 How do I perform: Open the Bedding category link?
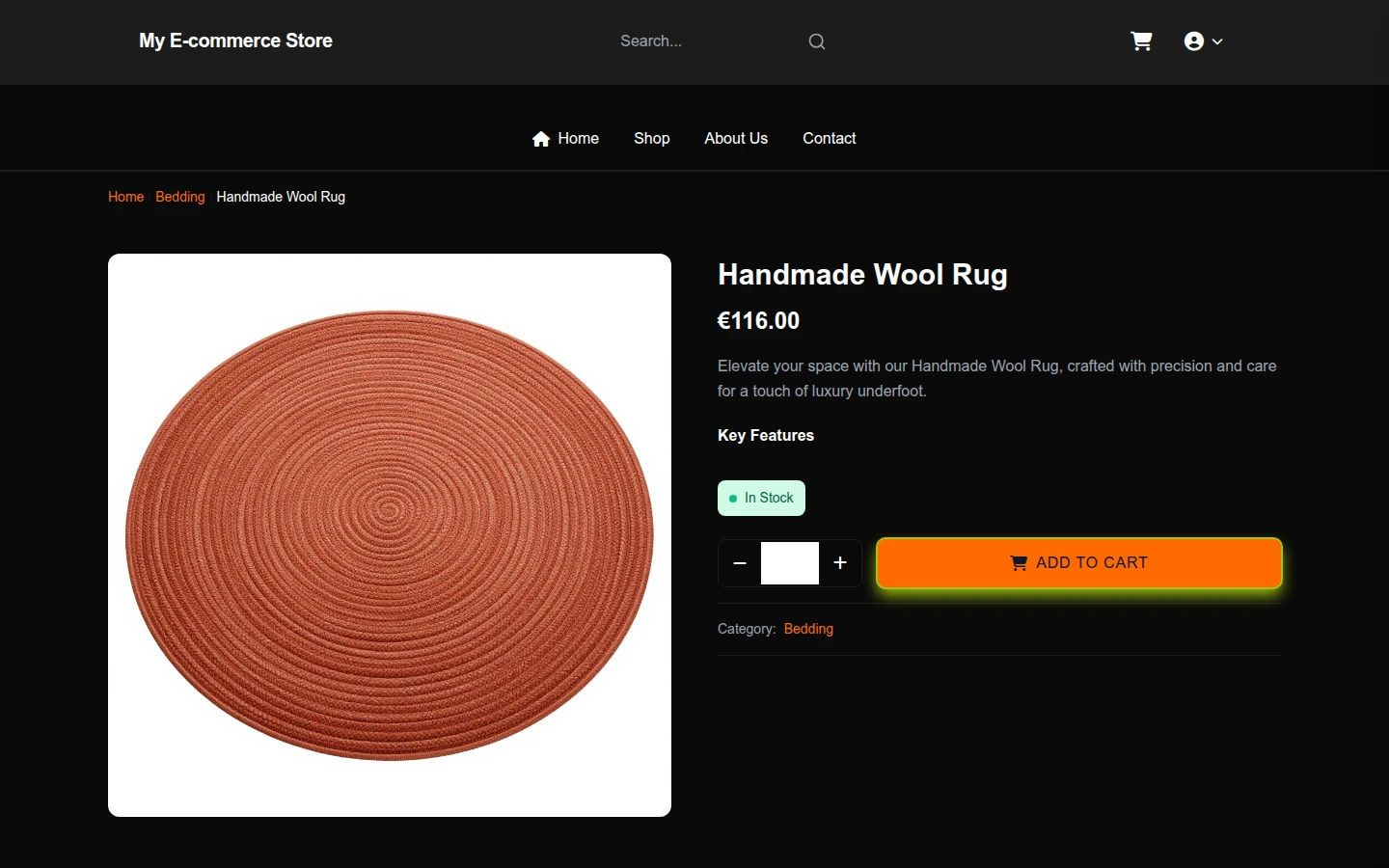point(808,629)
